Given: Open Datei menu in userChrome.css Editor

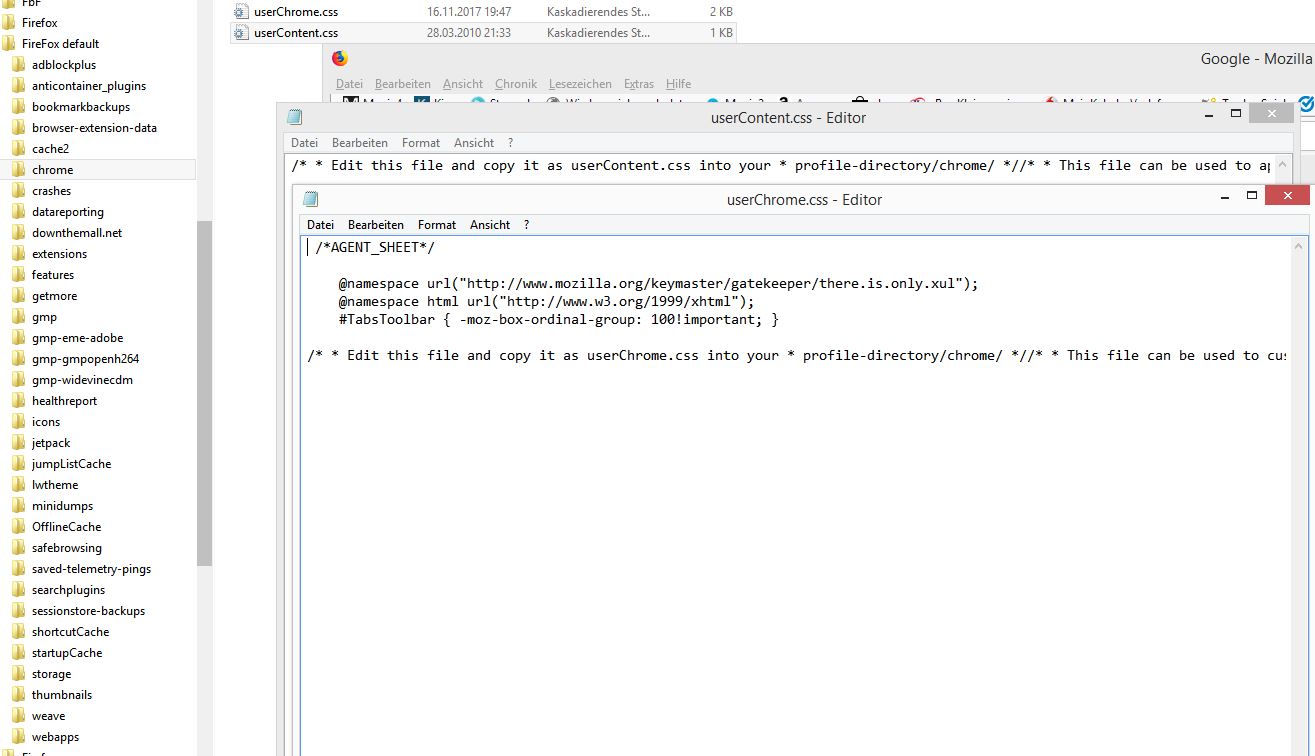Looking at the screenshot, I should click(320, 225).
